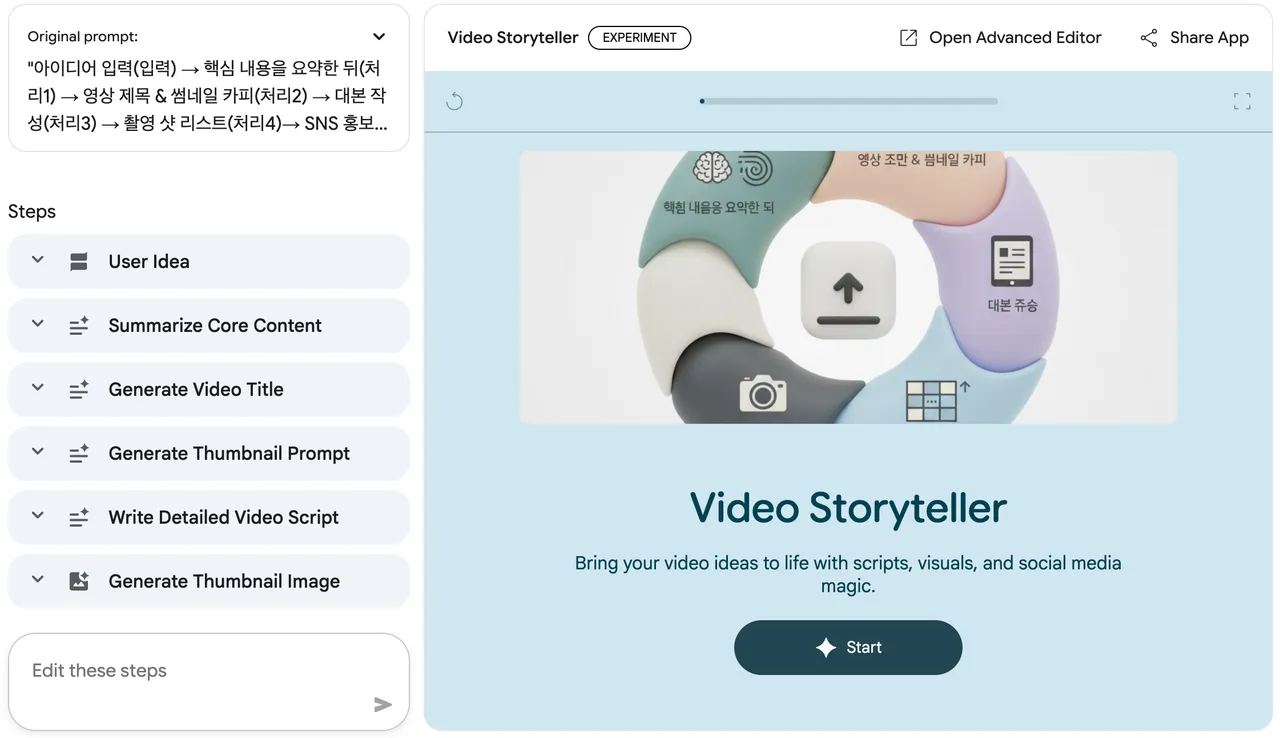The height and width of the screenshot is (738, 1280).
Task: Expand the Generate Thumbnail Prompt chevron
Action: tap(38, 453)
